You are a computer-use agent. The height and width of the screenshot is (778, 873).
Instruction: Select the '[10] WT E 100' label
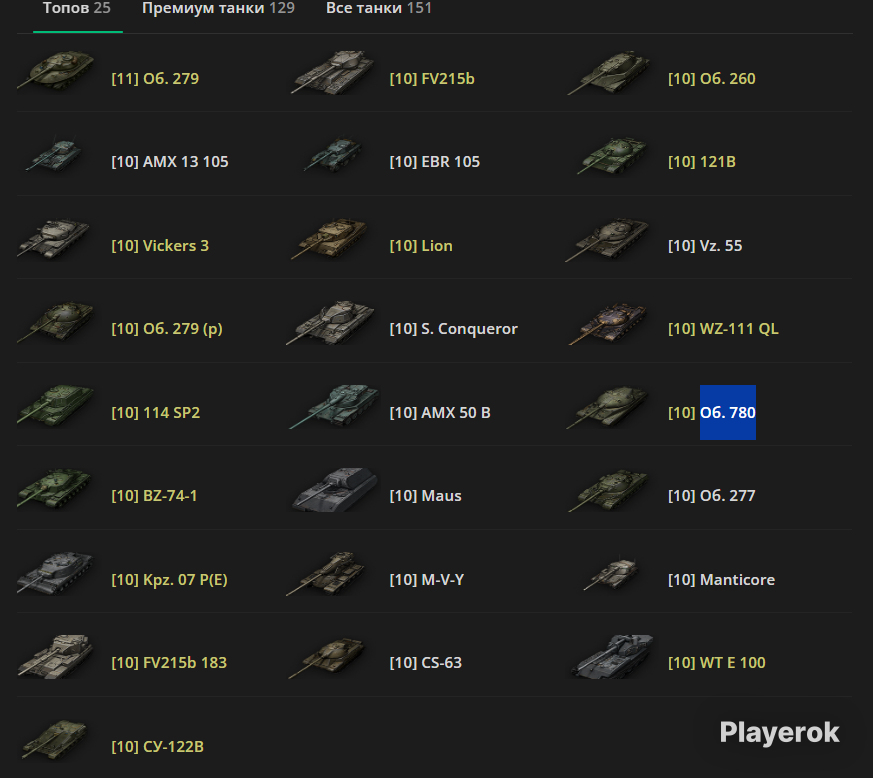[717, 663]
